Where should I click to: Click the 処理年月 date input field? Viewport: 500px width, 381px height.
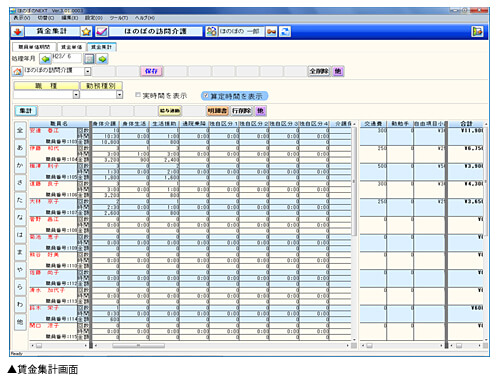(67, 58)
